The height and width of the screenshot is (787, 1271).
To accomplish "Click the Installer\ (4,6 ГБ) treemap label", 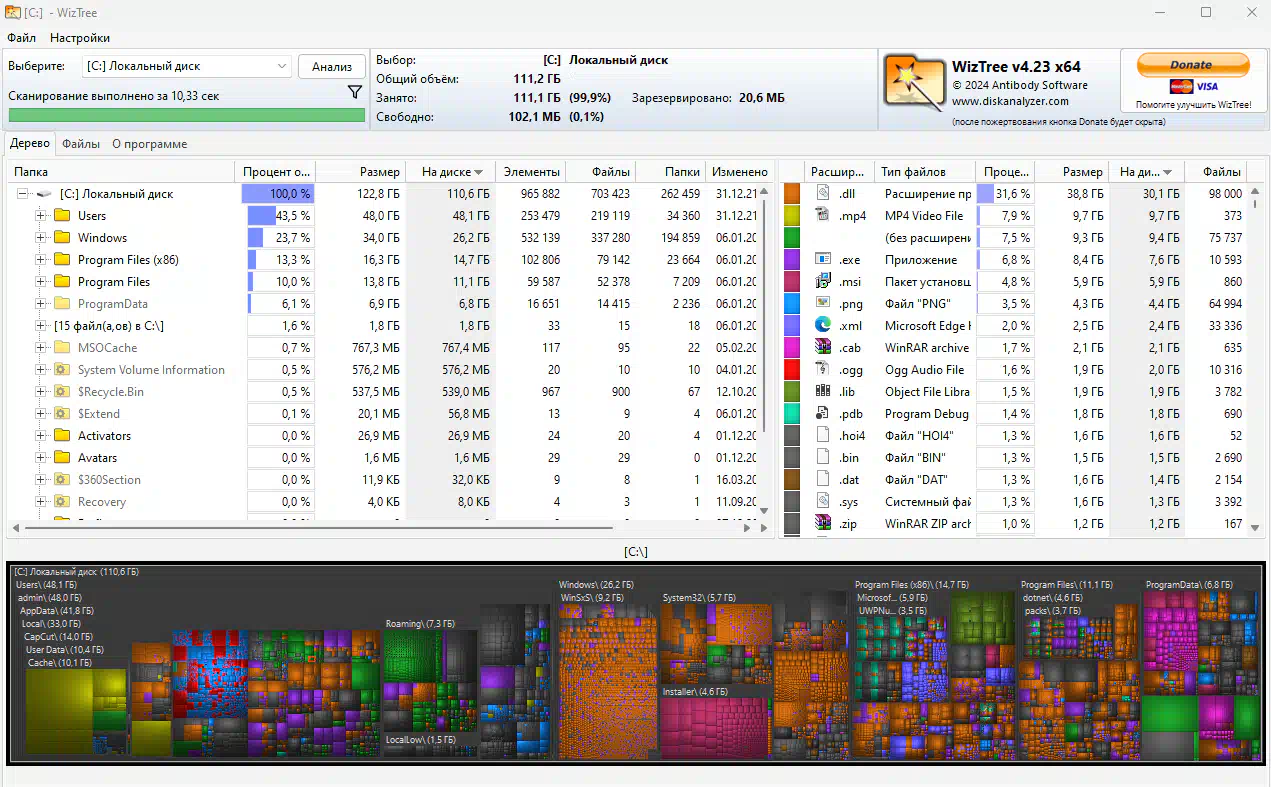I will (695, 692).
